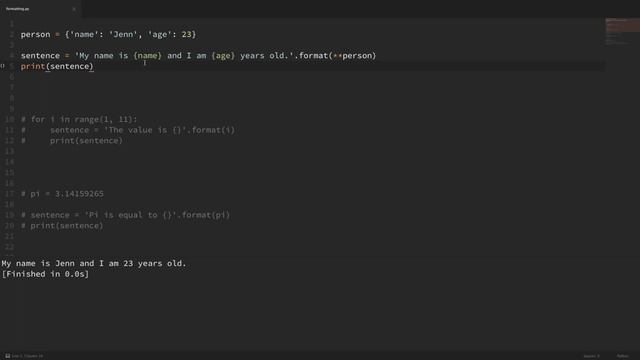Image resolution: width=640 pixels, height=360 pixels.
Task: Click line number 22 in the gutter
Action: pyautogui.click(x=9, y=247)
